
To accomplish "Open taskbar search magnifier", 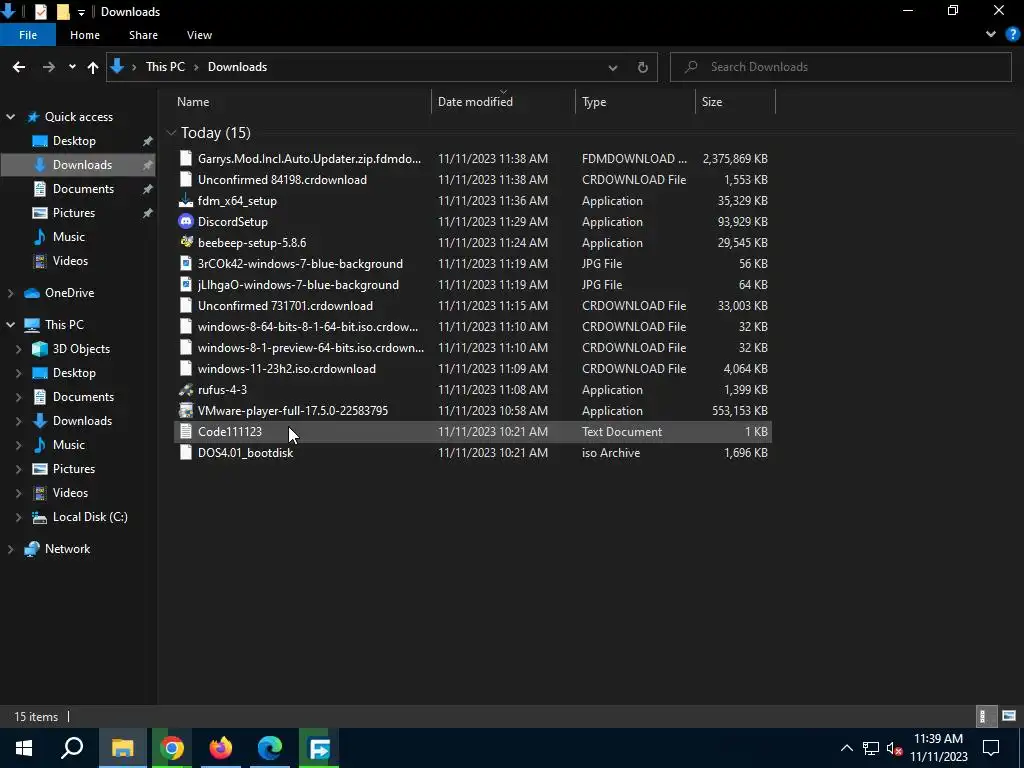I will (72, 748).
